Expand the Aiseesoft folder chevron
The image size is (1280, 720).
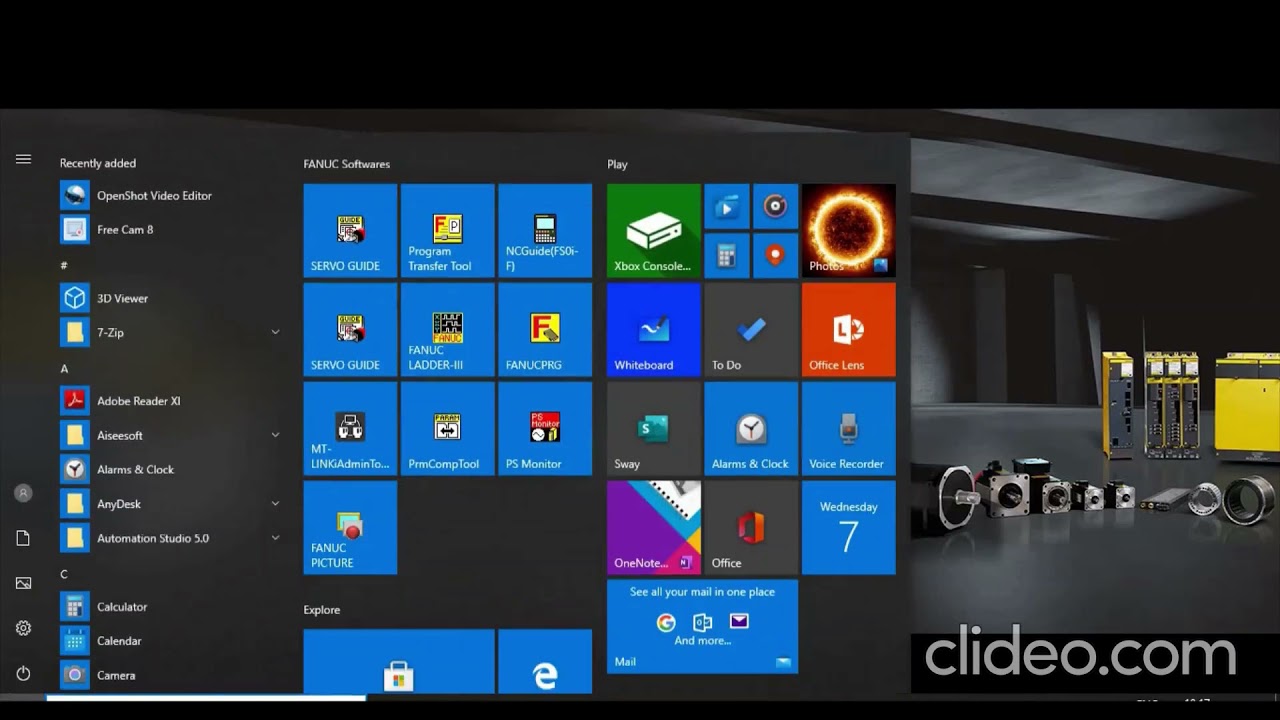(x=275, y=435)
